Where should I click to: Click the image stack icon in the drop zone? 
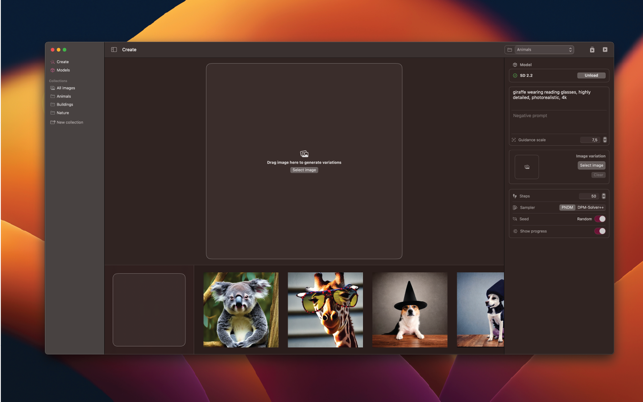pyautogui.click(x=304, y=154)
